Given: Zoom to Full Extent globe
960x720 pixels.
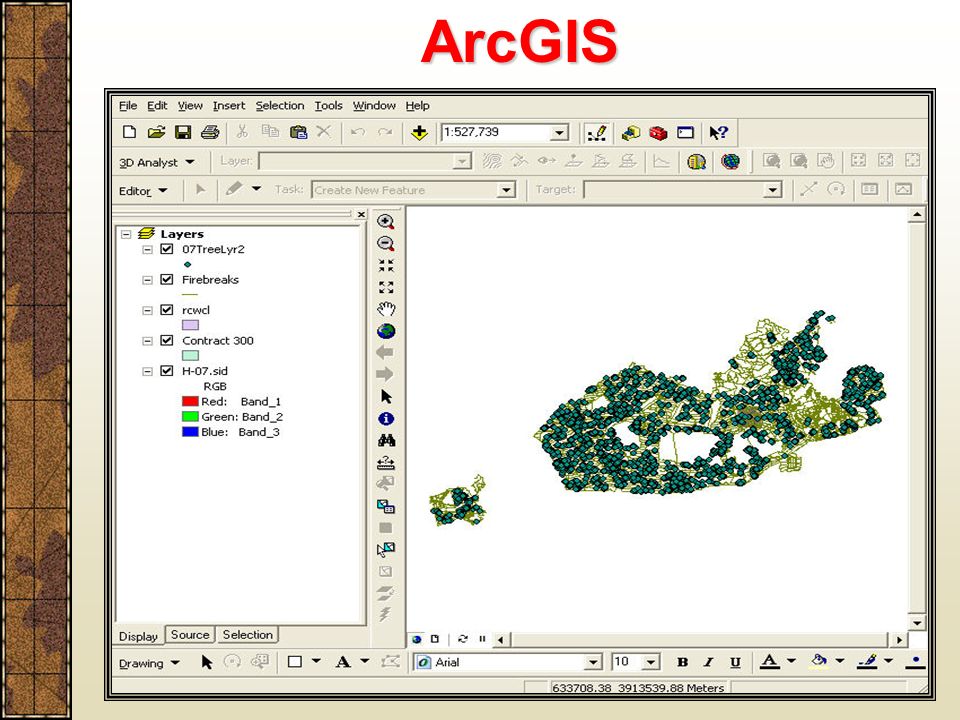Looking at the screenshot, I should [x=386, y=331].
